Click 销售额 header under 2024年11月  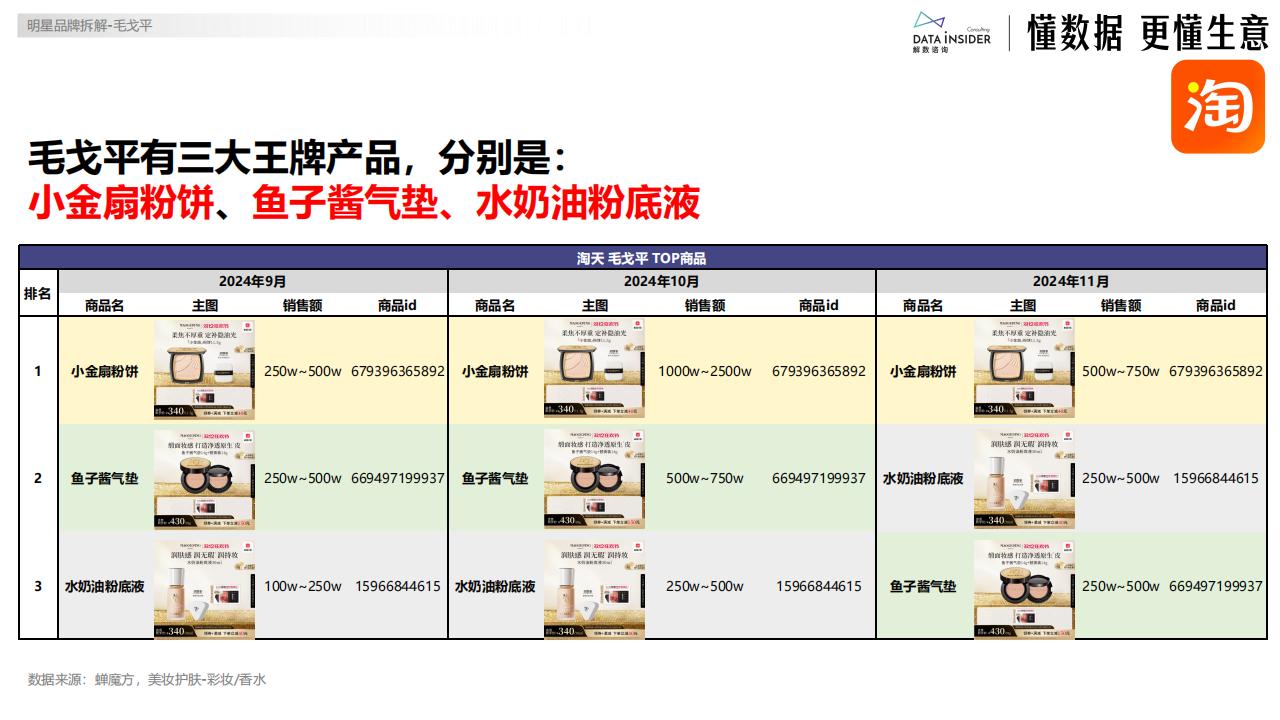1121,306
